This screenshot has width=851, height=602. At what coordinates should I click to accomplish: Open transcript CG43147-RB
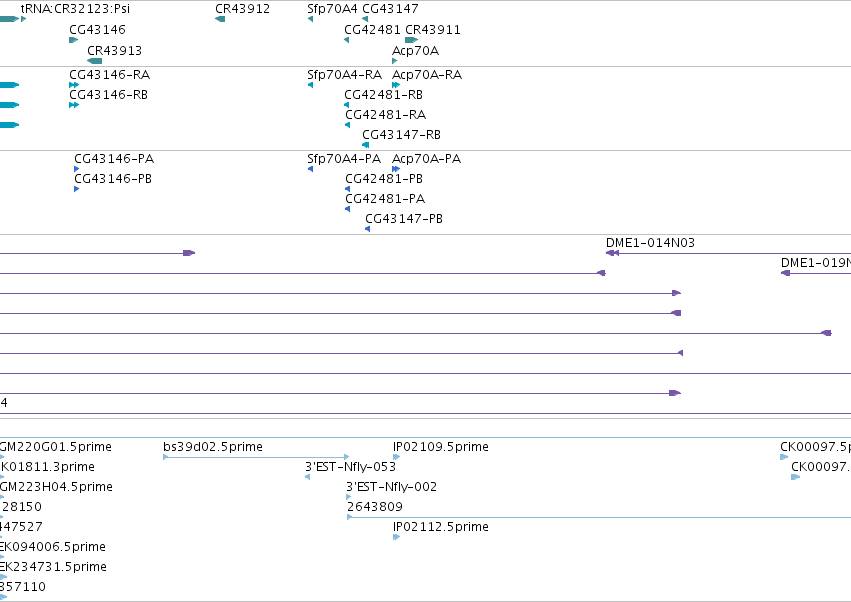click(402, 135)
